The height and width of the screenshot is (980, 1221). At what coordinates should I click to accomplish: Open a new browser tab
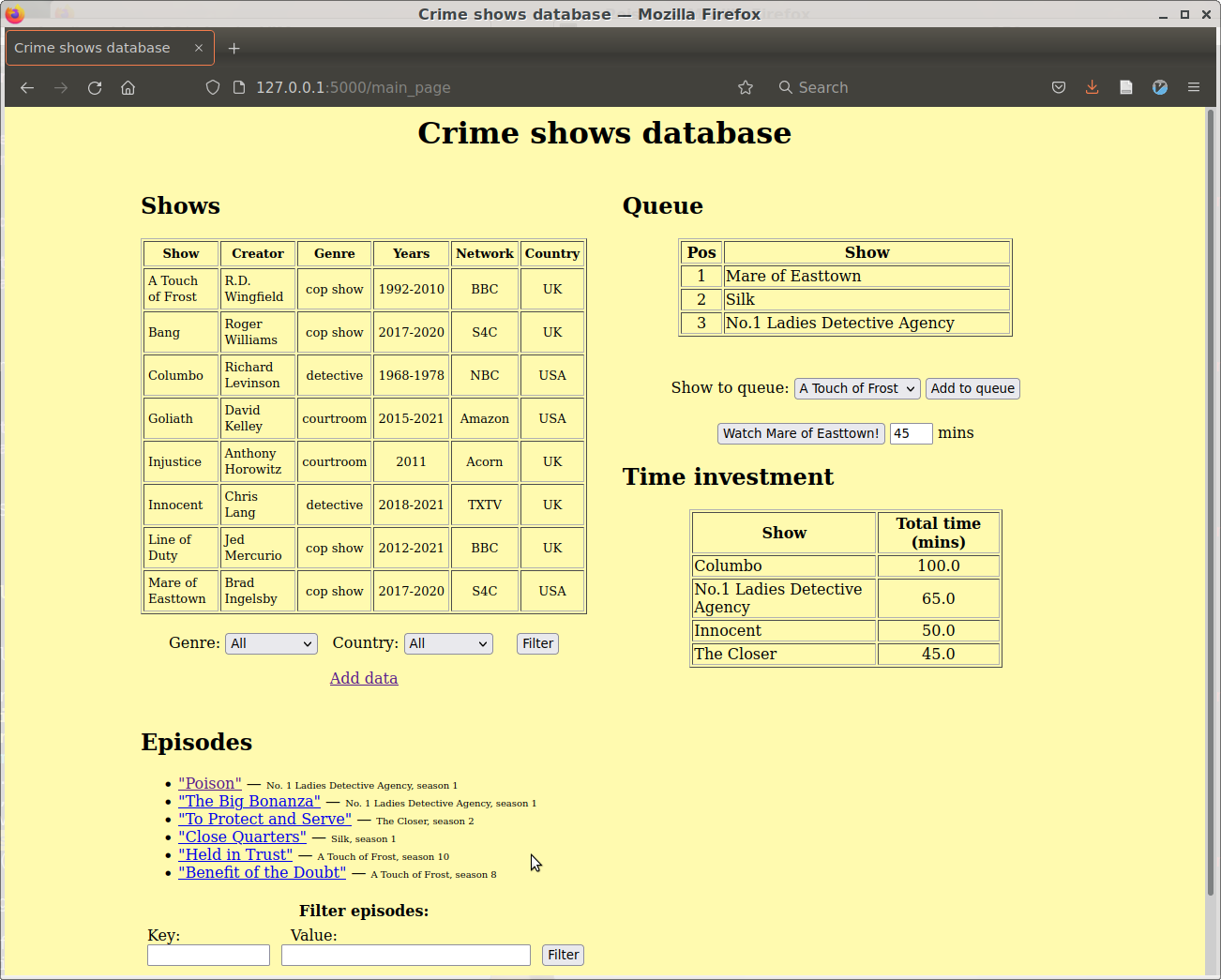point(234,48)
